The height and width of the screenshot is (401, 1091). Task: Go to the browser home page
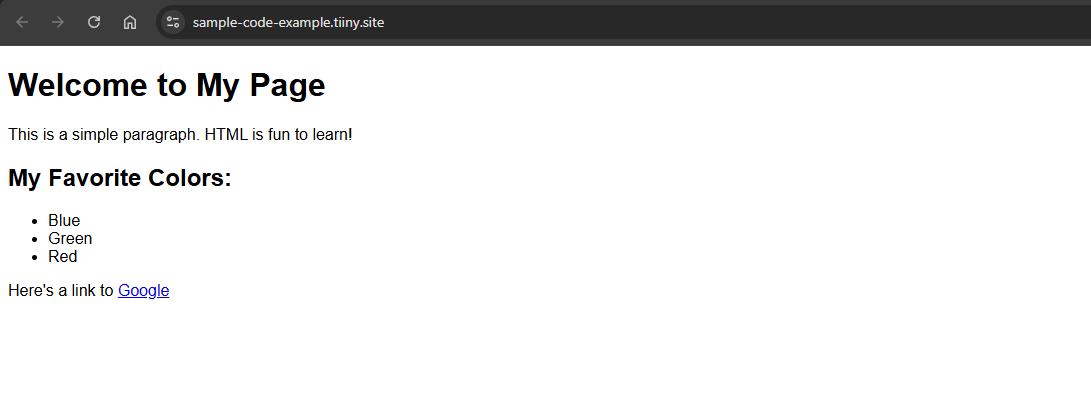[x=130, y=22]
